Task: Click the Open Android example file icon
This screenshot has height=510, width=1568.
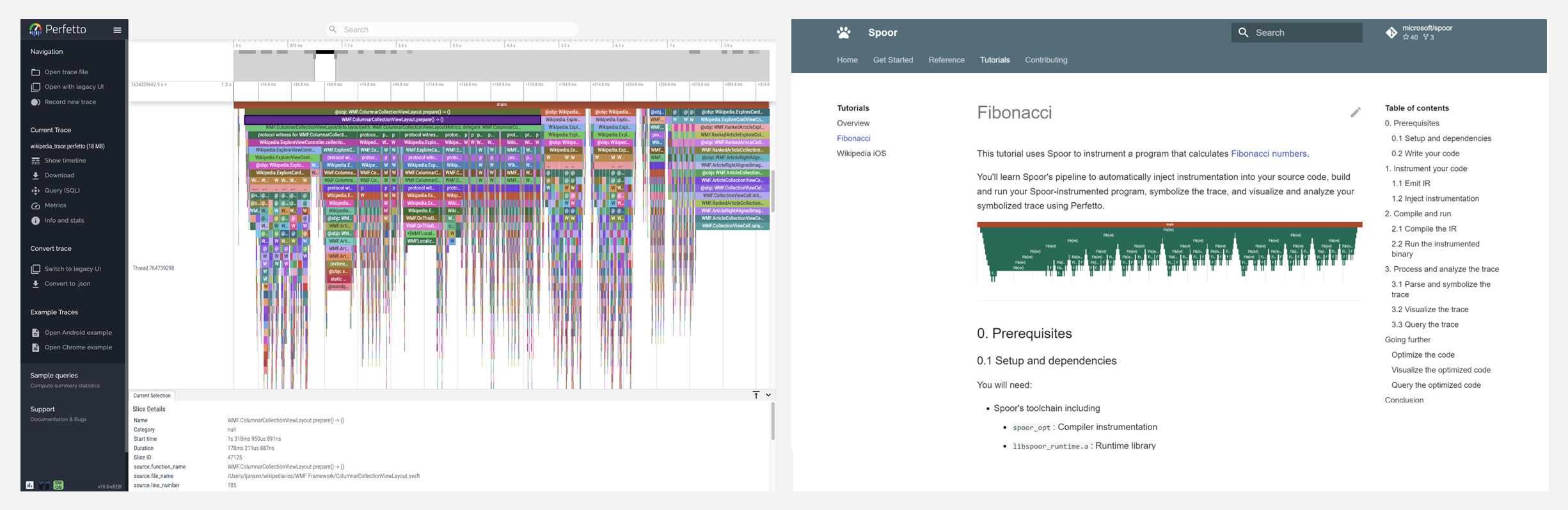Action: [36, 333]
